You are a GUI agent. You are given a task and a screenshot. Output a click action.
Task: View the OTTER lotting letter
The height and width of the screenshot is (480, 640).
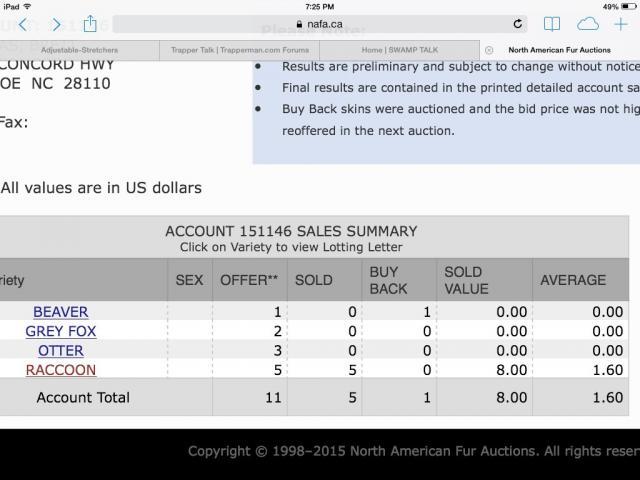tap(61, 351)
